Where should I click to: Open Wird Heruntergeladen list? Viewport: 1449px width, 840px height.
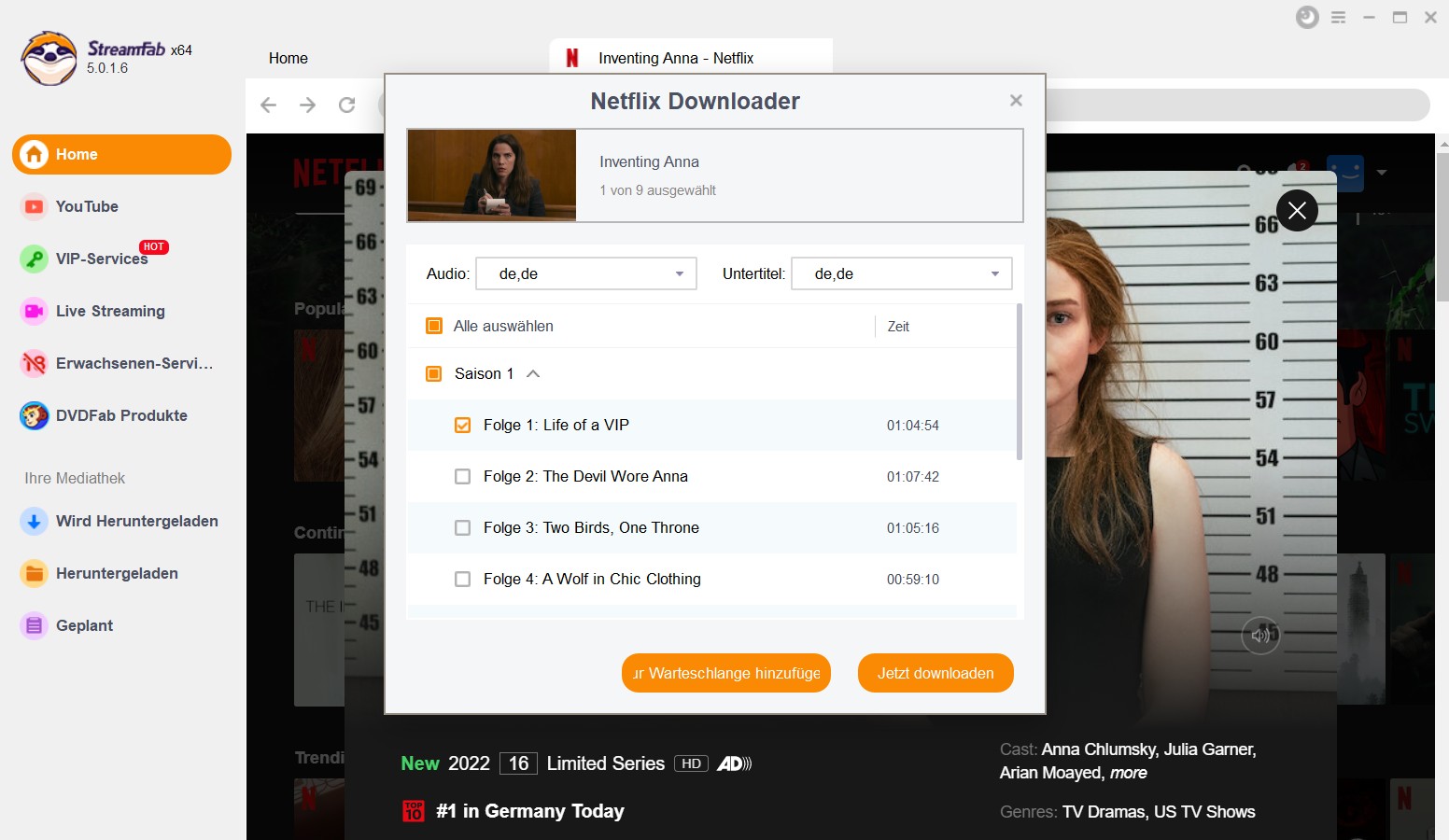point(137,521)
